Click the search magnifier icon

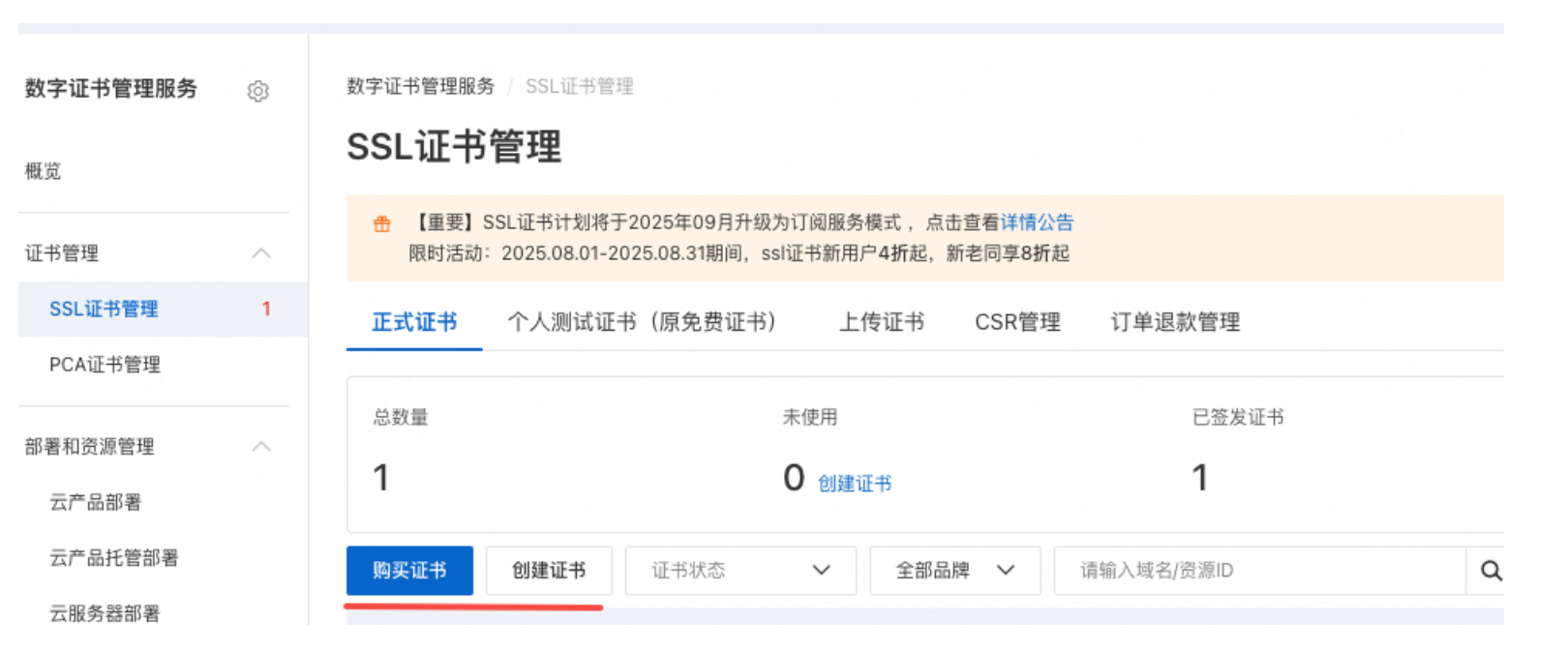(1491, 571)
